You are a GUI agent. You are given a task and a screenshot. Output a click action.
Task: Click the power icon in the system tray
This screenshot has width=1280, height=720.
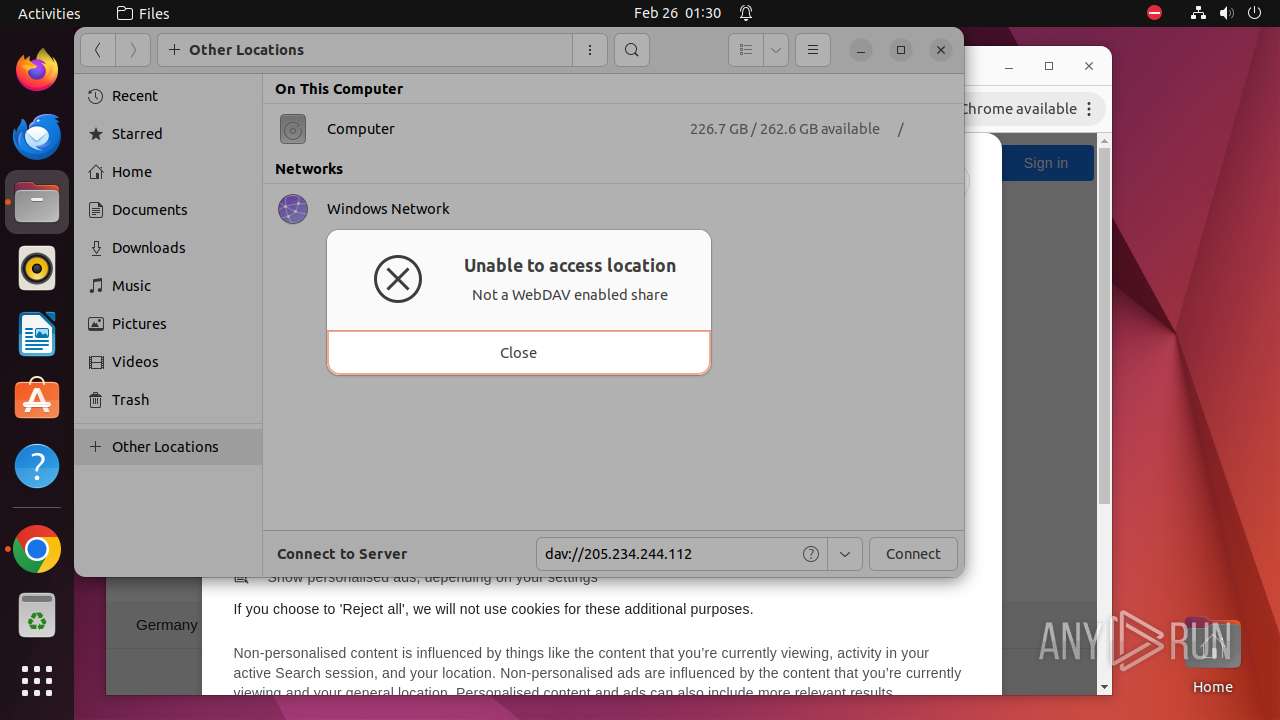click(x=1253, y=13)
